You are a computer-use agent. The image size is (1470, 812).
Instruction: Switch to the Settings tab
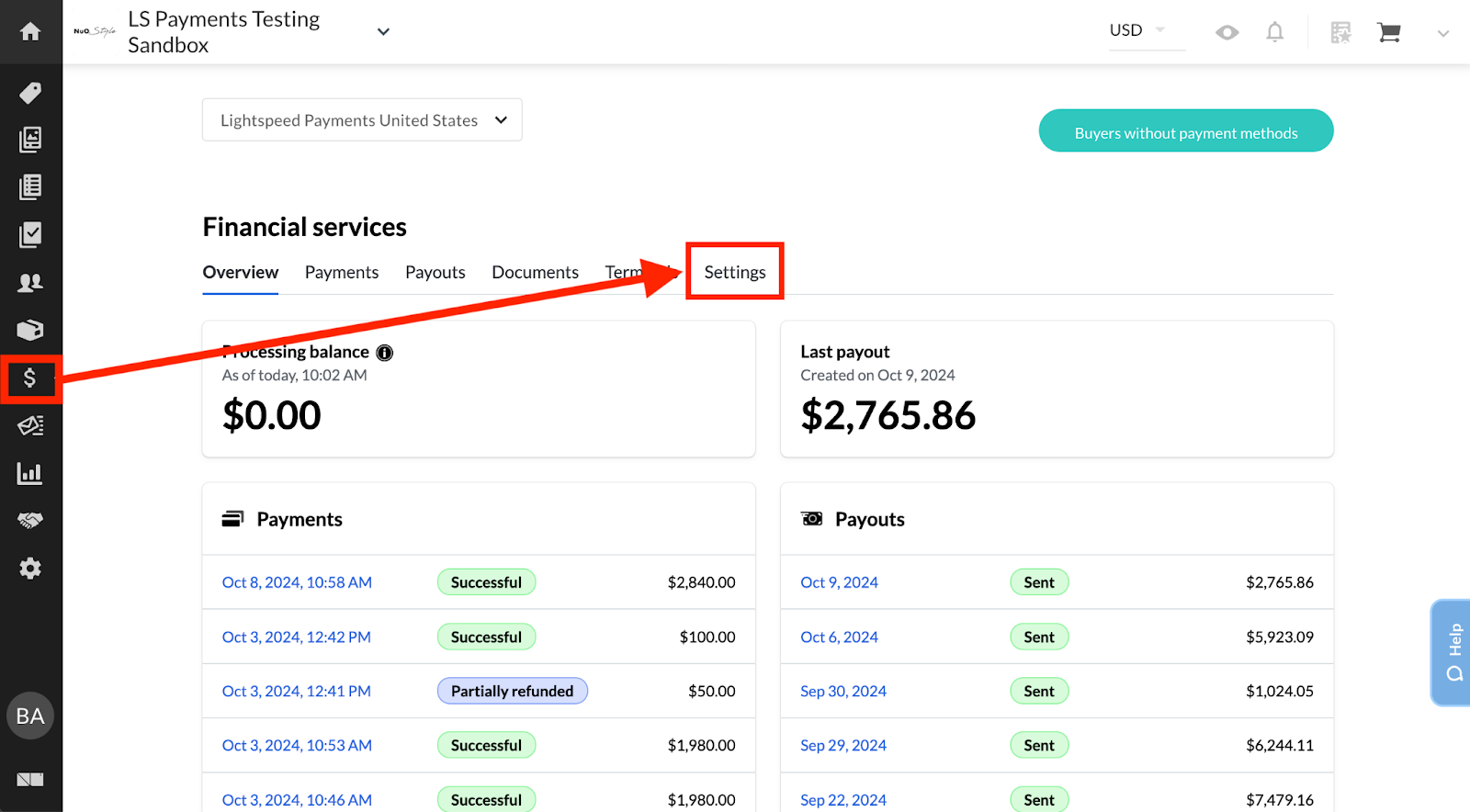[x=735, y=273]
